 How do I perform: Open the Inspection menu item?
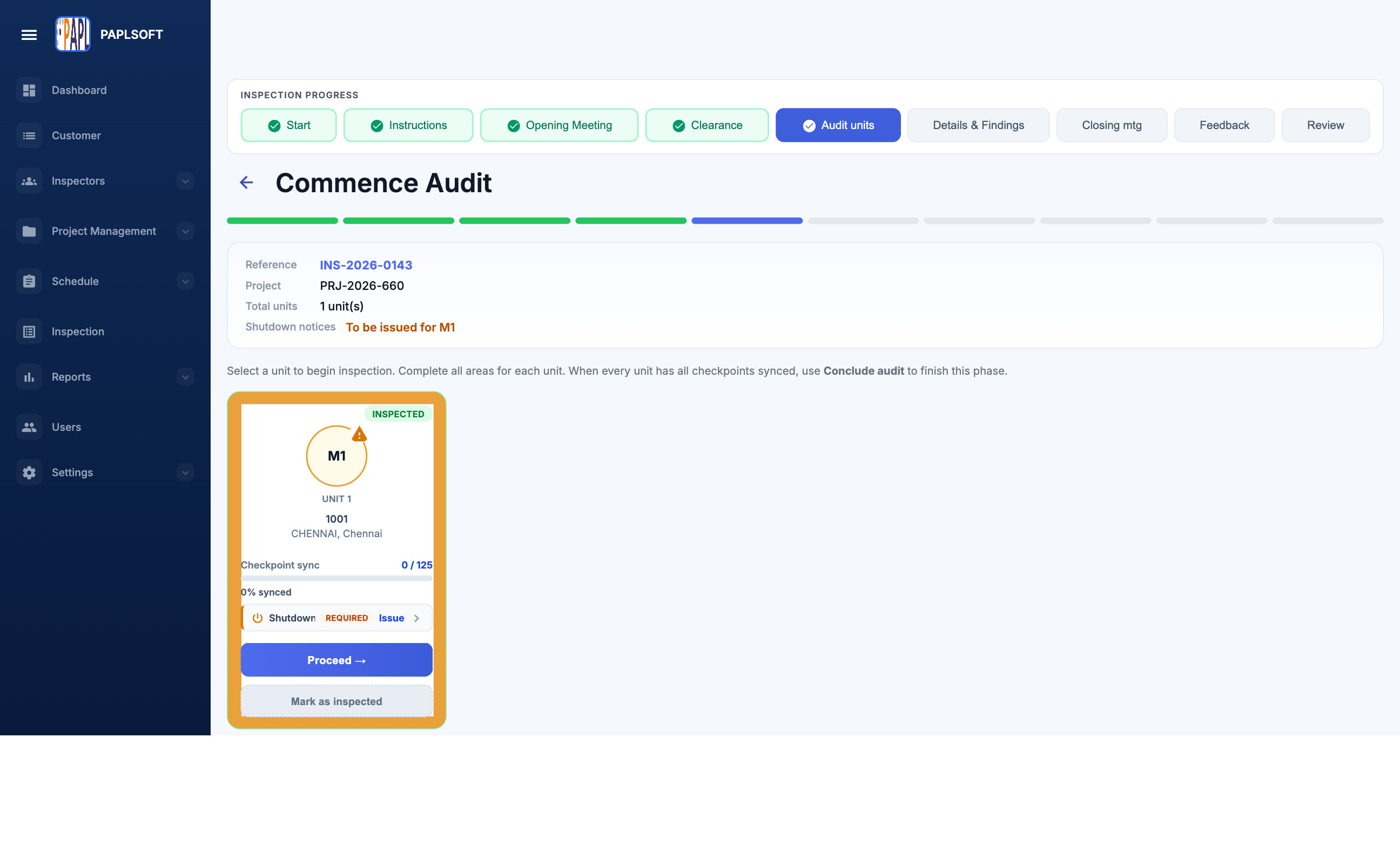click(105, 332)
